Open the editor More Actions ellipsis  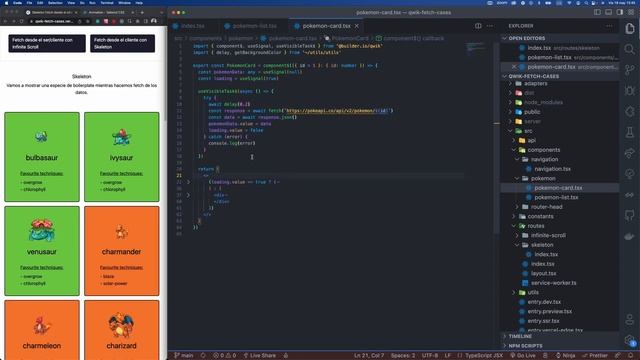tap(490, 26)
